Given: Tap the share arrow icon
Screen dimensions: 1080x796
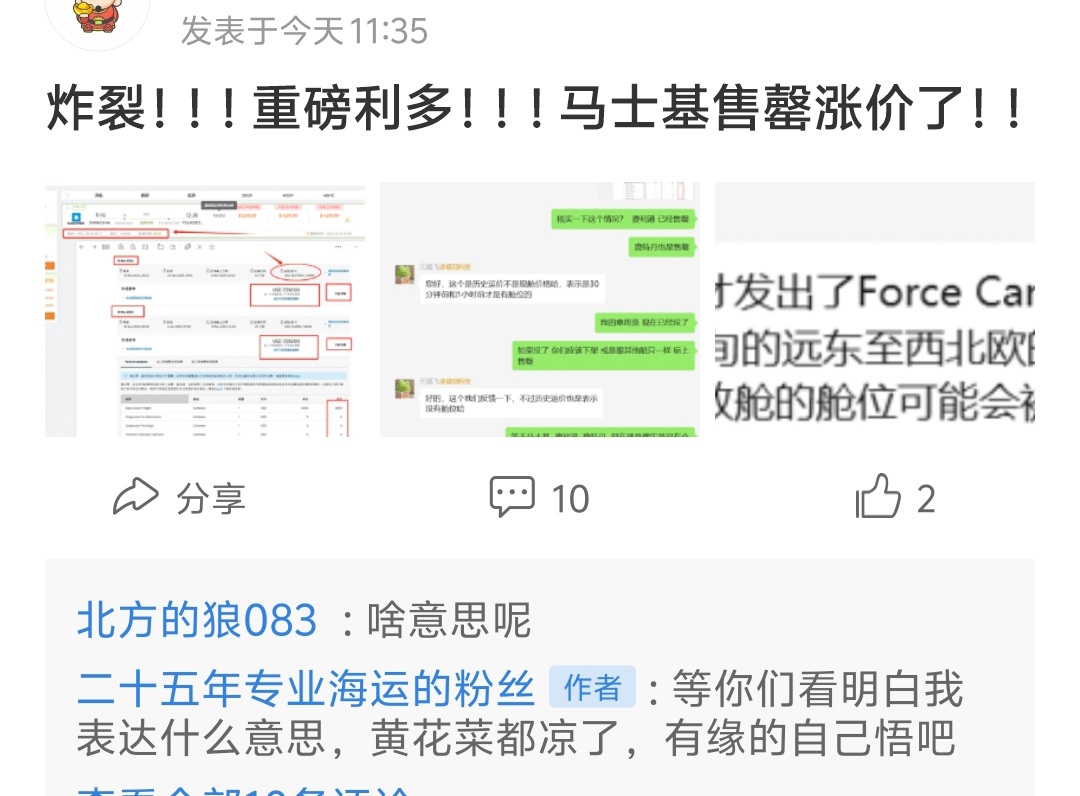Looking at the screenshot, I should tap(136, 496).
